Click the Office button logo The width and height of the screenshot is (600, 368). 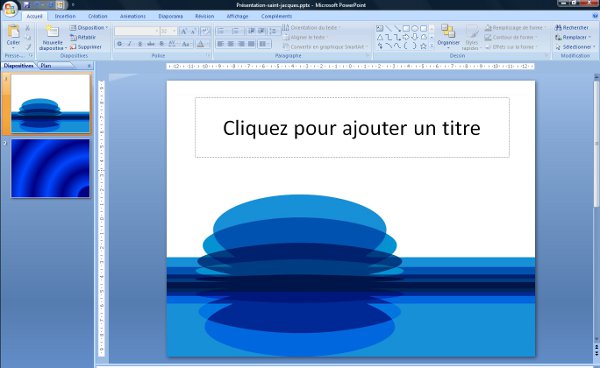10,8
